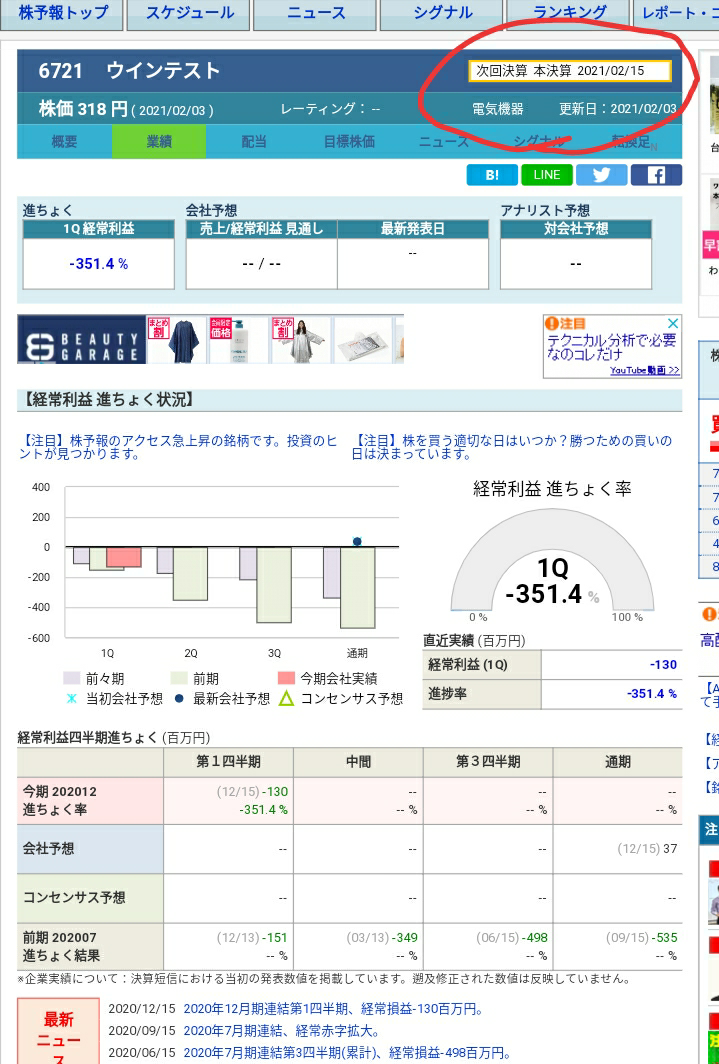Open the Beauty Garage logo banner

click(82, 341)
